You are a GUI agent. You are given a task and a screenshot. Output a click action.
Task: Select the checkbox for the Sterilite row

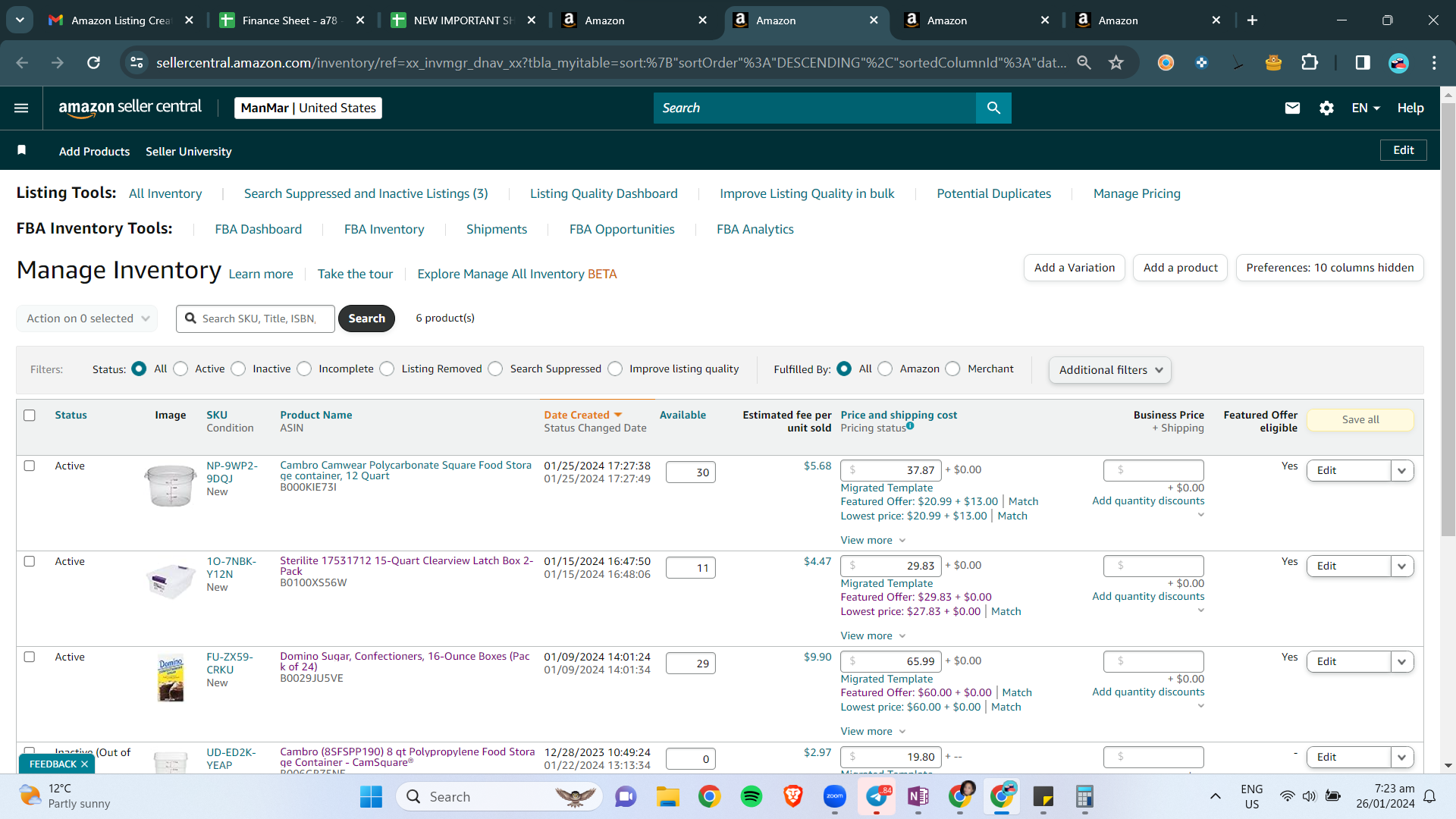pyautogui.click(x=30, y=561)
